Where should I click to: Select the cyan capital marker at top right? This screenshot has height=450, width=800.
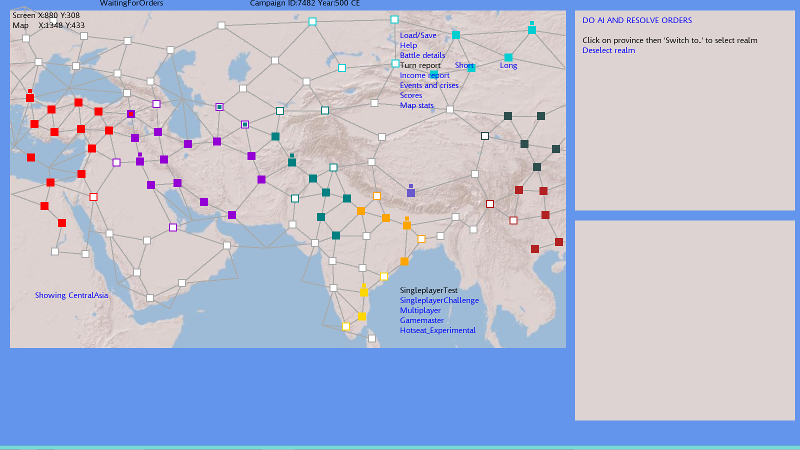pos(532,29)
